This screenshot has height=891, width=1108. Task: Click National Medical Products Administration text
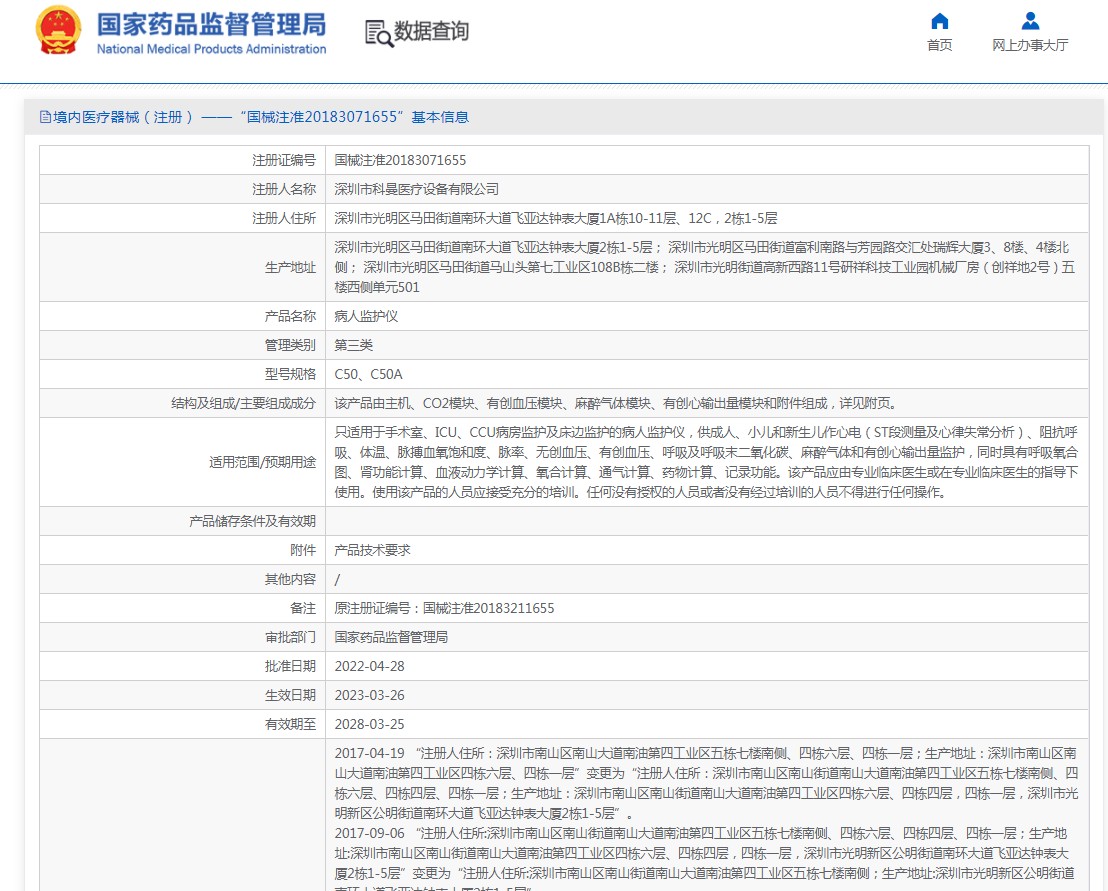tap(211, 49)
